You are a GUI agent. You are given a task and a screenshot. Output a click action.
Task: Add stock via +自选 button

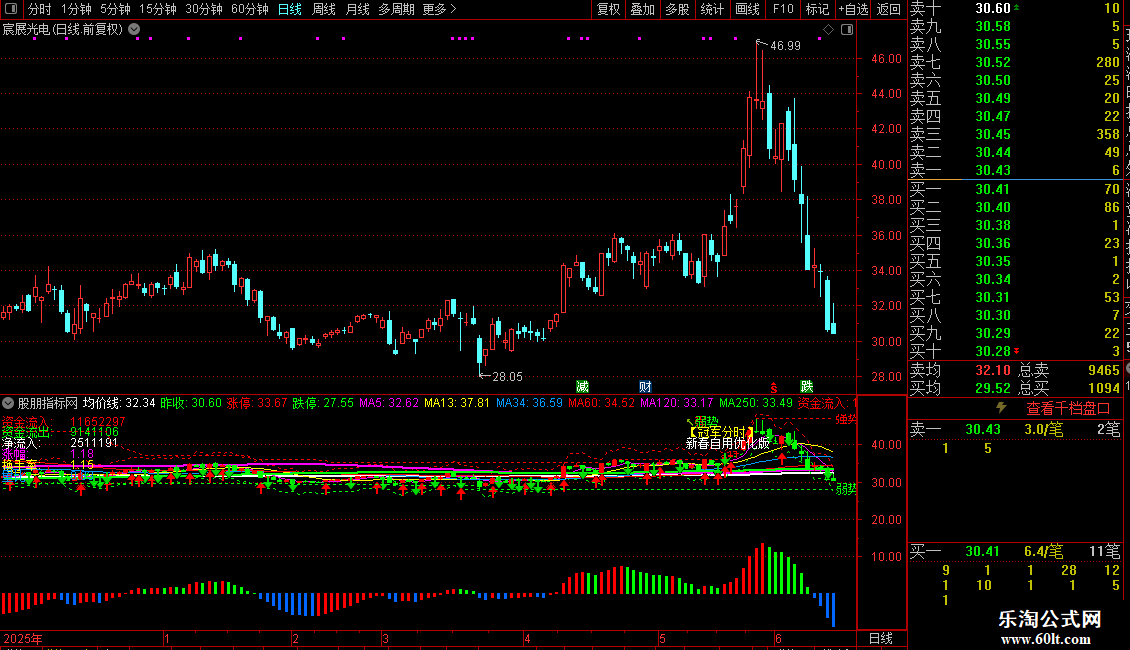pos(854,9)
